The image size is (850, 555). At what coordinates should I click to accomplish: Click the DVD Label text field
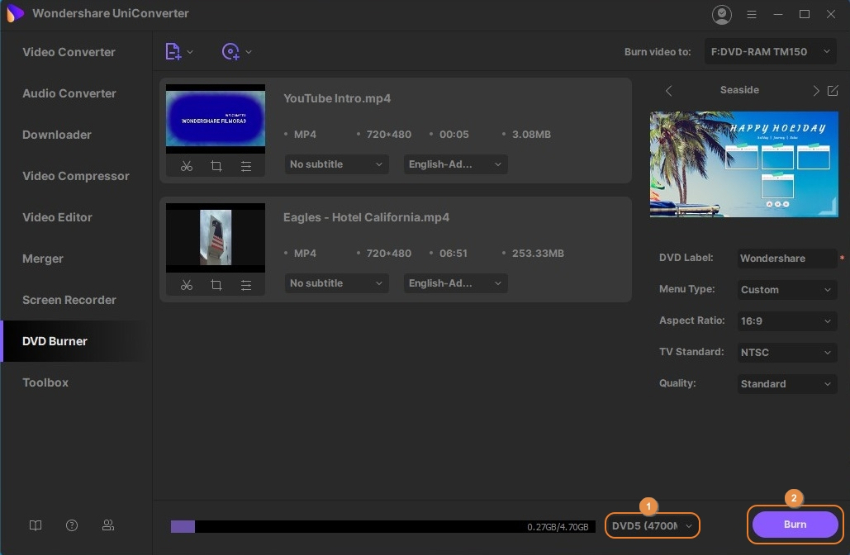[x=786, y=258]
